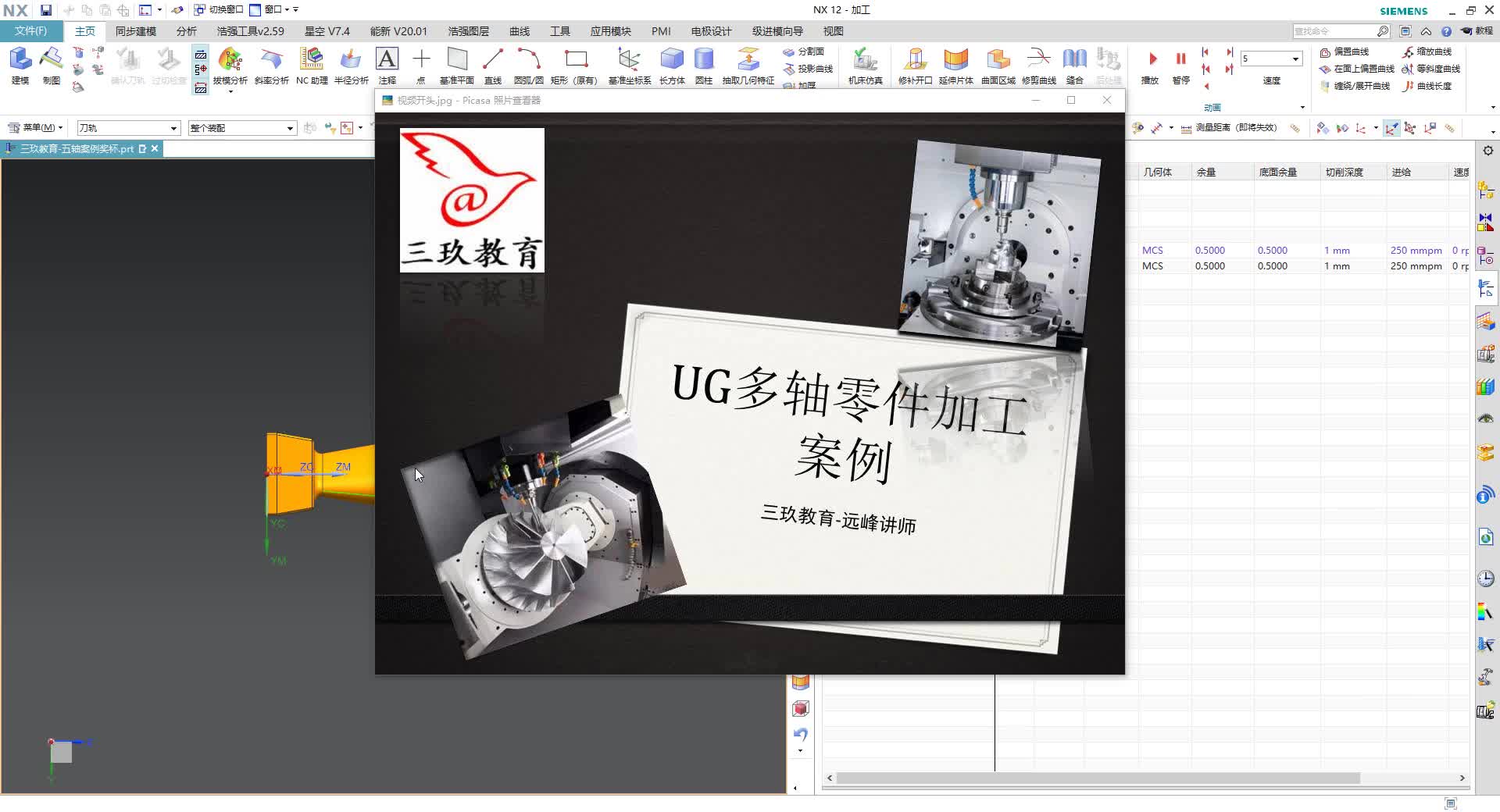This screenshot has width=1500, height=812.
Task: Launch 斜率分析 slope analysis
Action: (271, 66)
